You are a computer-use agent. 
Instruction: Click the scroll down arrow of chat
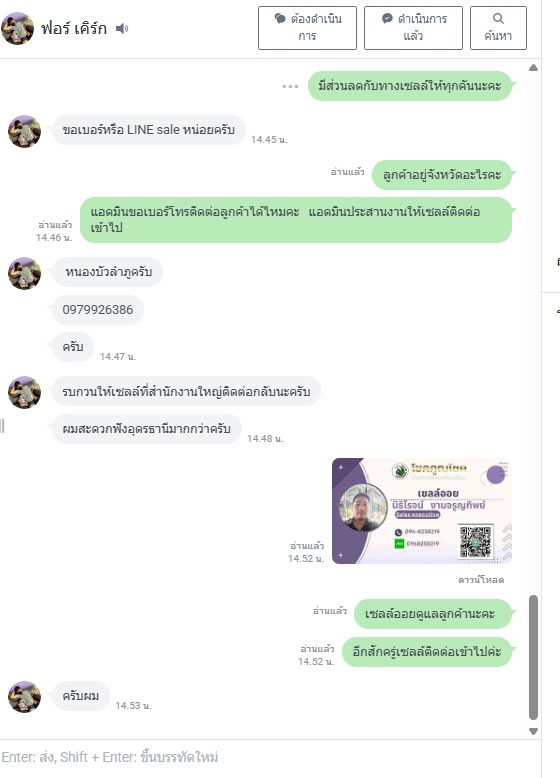pos(534,731)
